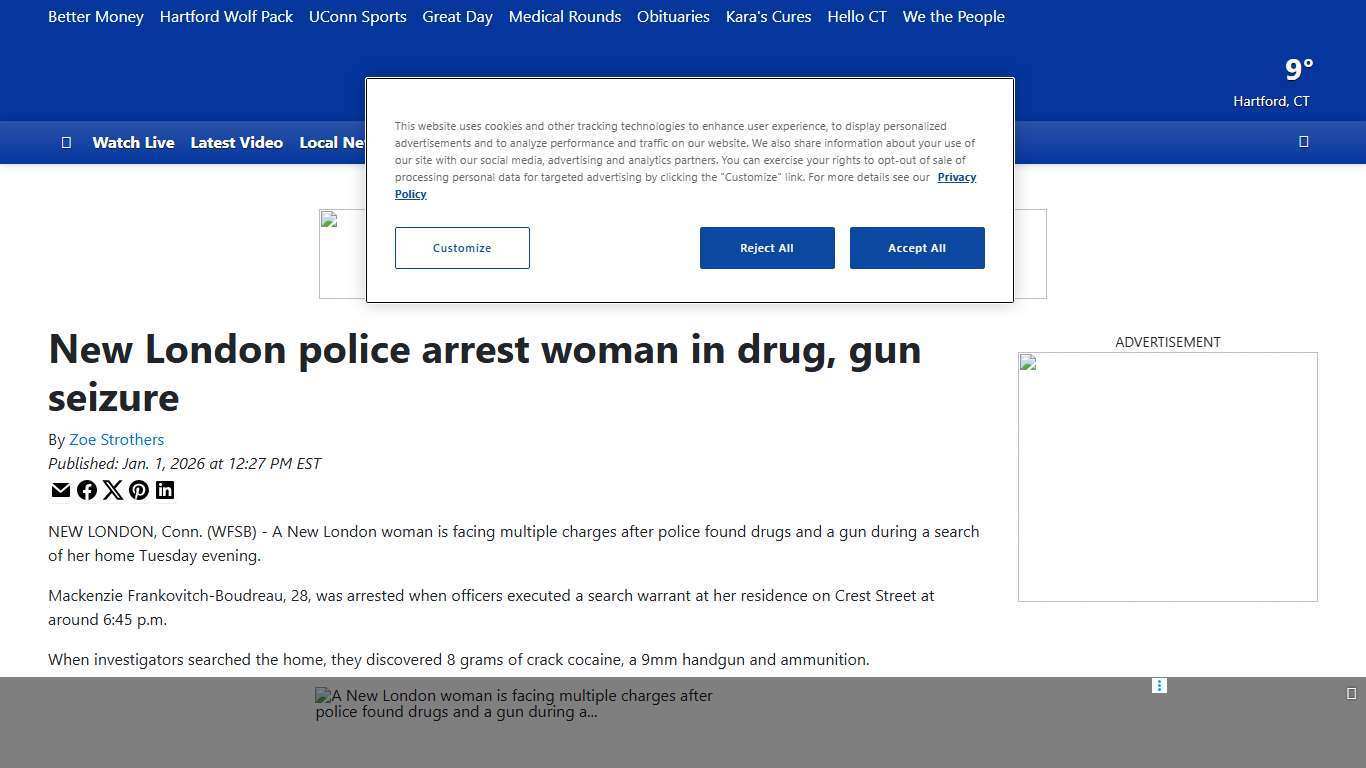Image resolution: width=1366 pixels, height=768 pixels.
Task: Share the article on LinkedIn
Action: coord(165,490)
